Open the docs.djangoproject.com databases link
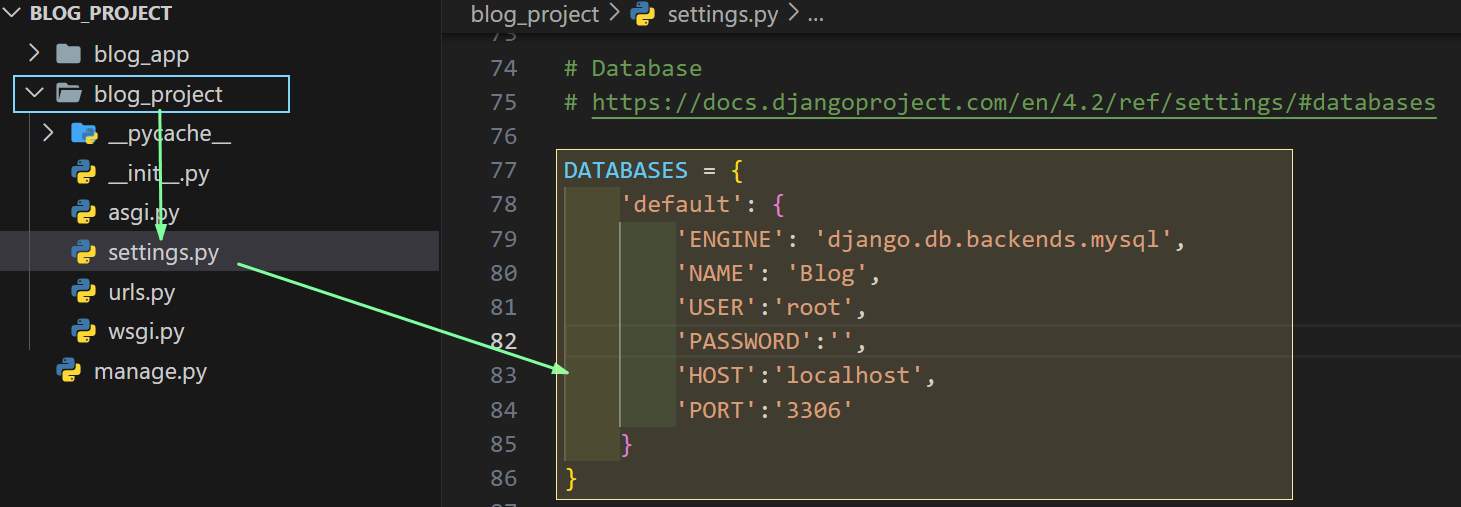 [x=1014, y=102]
